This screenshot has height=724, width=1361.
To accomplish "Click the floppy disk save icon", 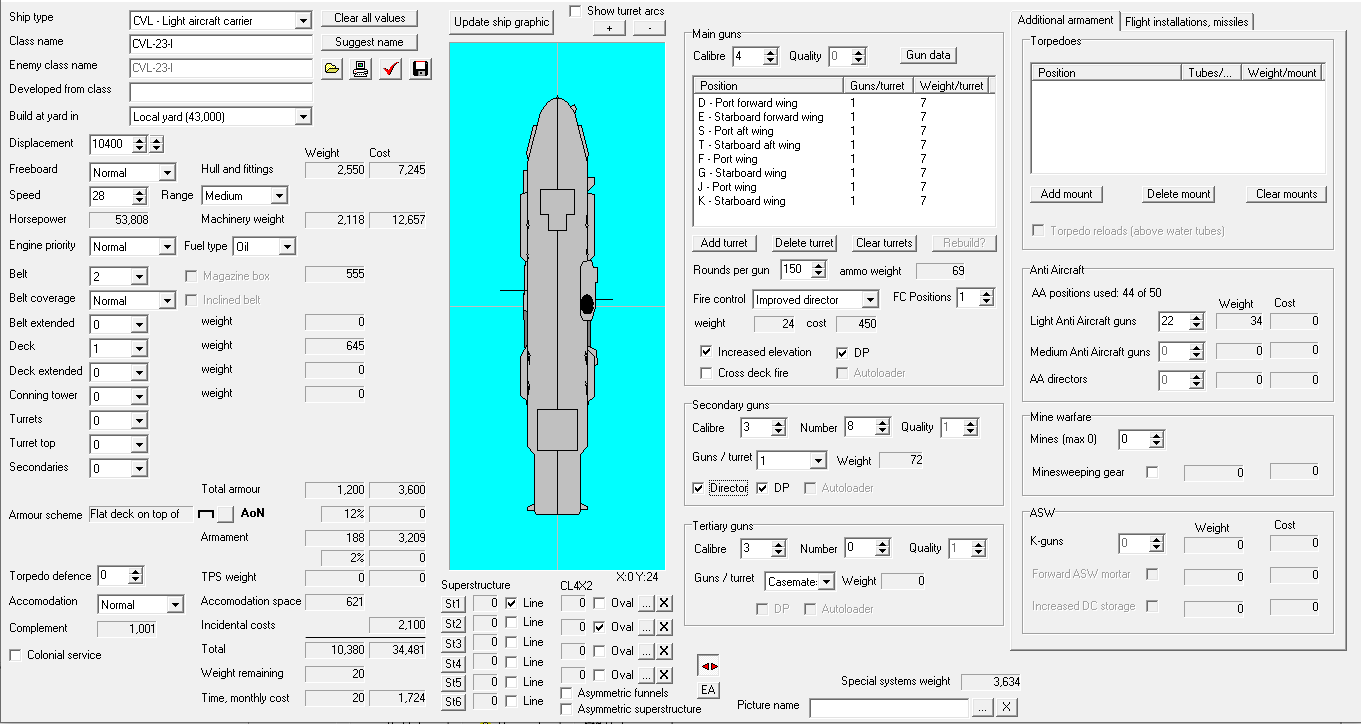I will 420,69.
